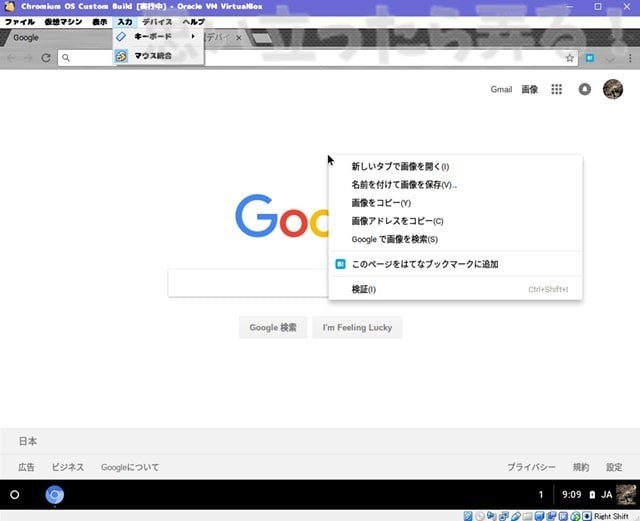Click the address bar field

[x=318, y=58]
